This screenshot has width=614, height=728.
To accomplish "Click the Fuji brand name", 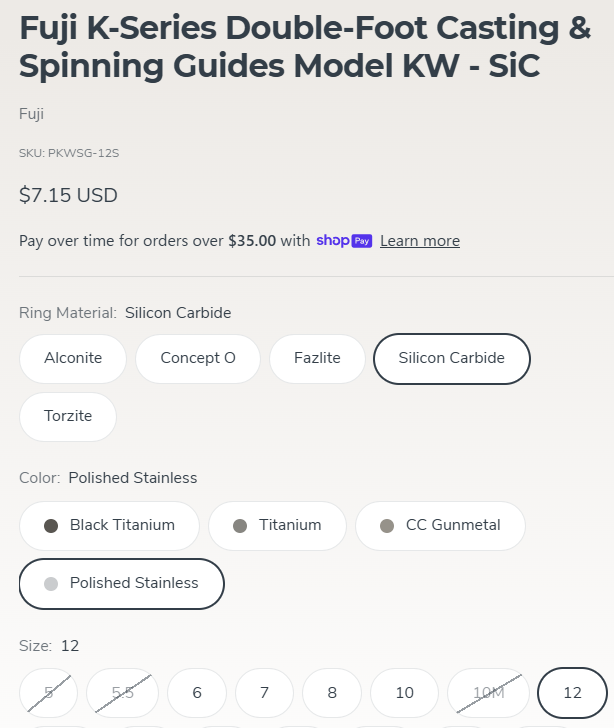I will pos(32,114).
